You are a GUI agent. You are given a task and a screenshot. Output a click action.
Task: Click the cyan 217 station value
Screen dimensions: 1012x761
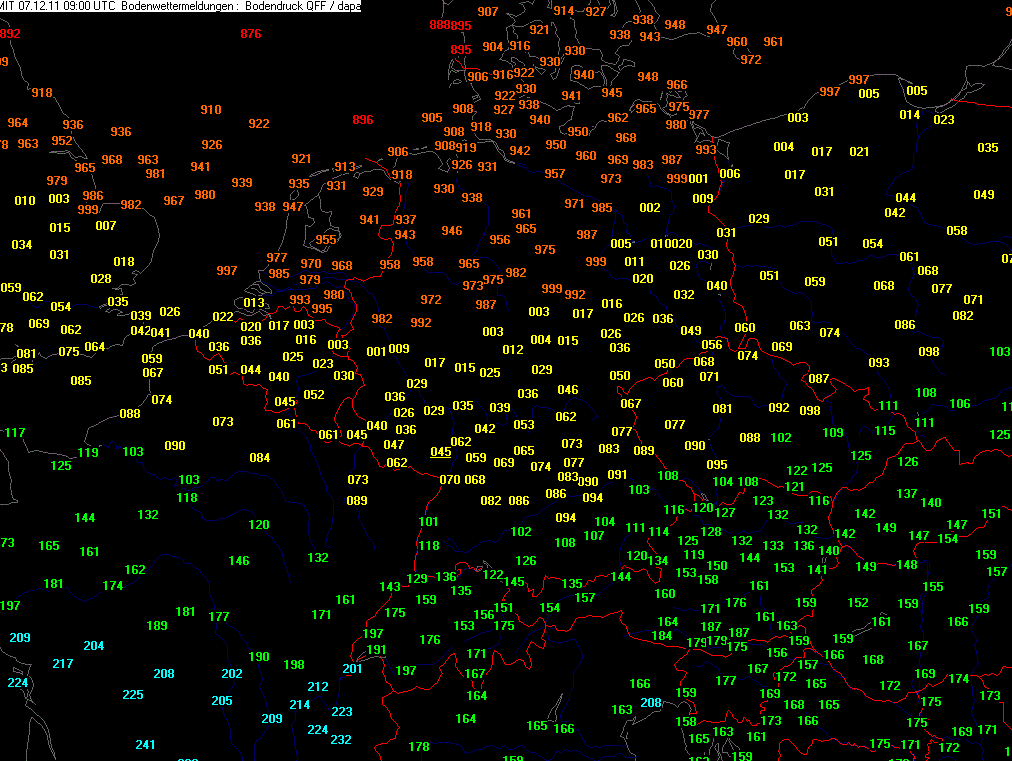click(63, 664)
